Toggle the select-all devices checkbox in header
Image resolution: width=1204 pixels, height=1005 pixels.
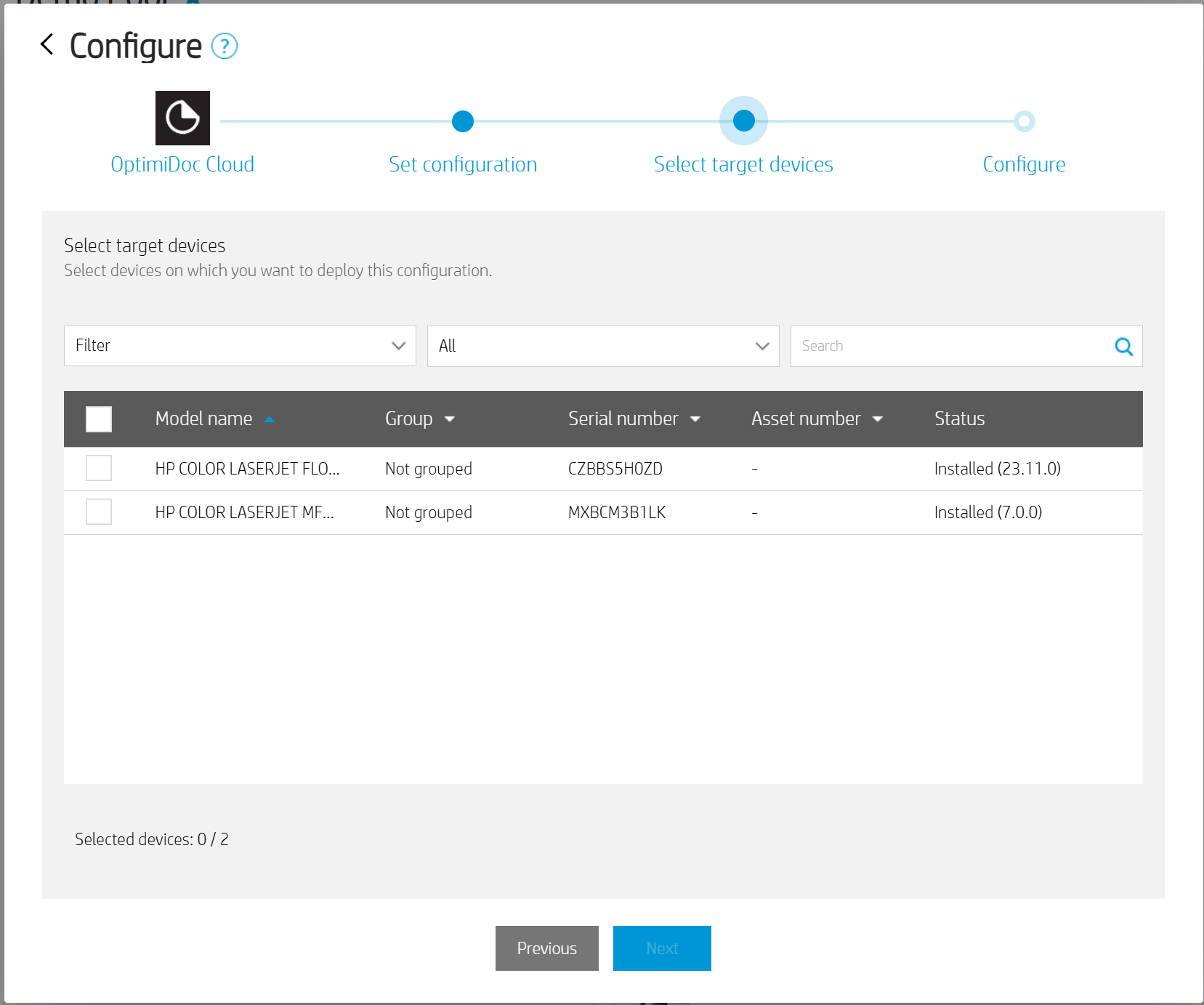(99, 419)
